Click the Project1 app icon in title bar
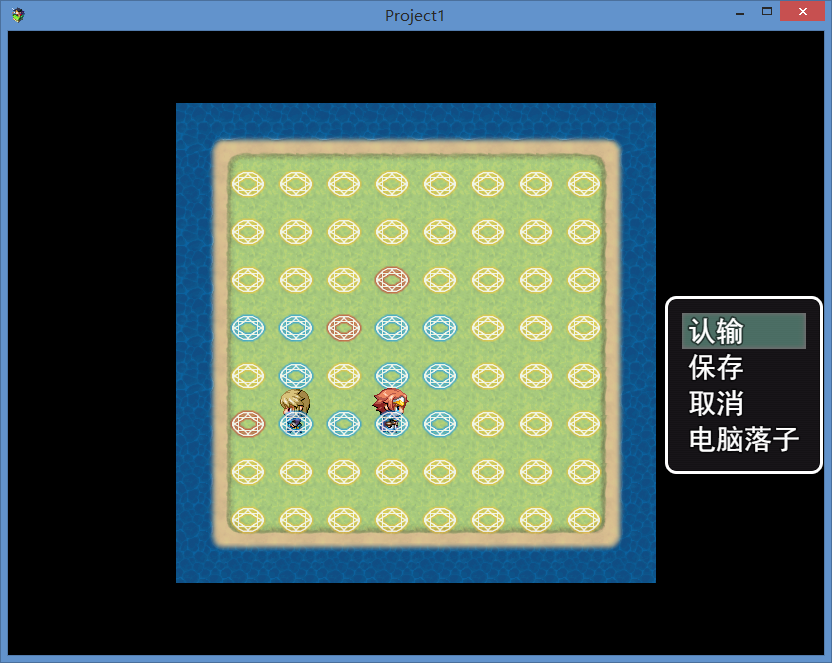The height and width of the screenshot is (663, 832). [18, 15]
